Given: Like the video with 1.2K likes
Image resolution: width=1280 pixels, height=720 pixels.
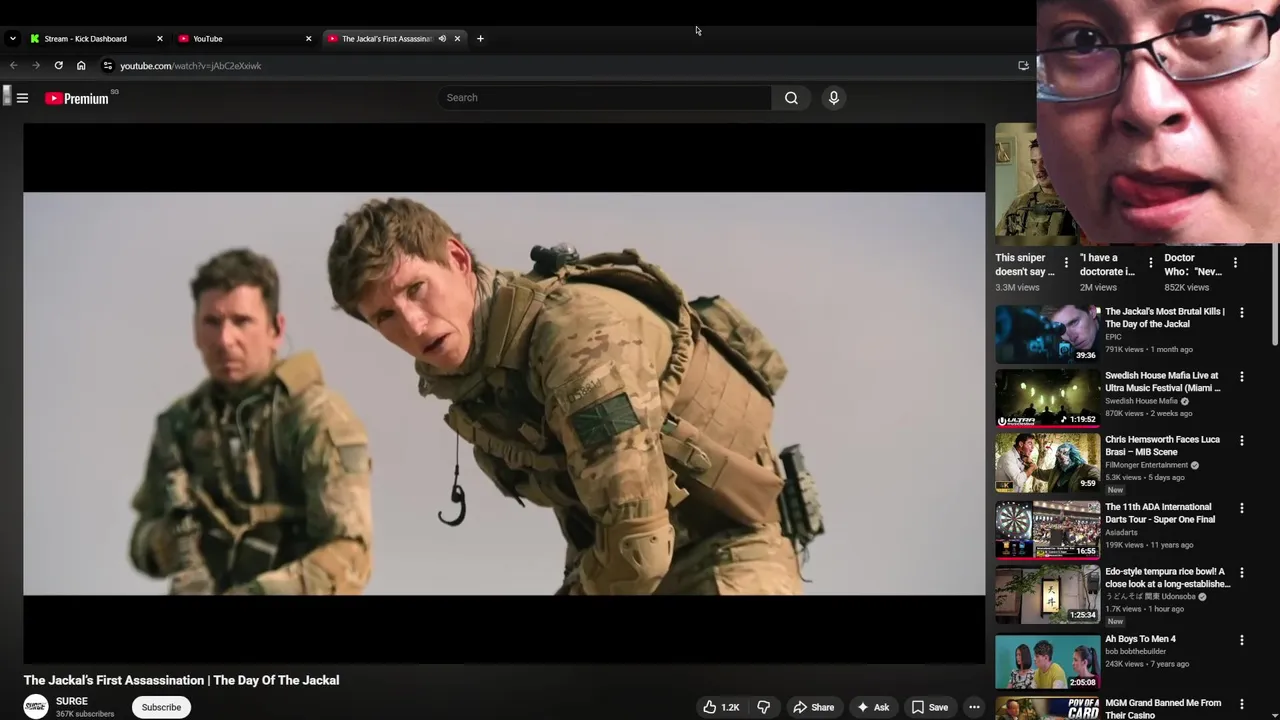Looking at the screenshot, I should 721,707.
